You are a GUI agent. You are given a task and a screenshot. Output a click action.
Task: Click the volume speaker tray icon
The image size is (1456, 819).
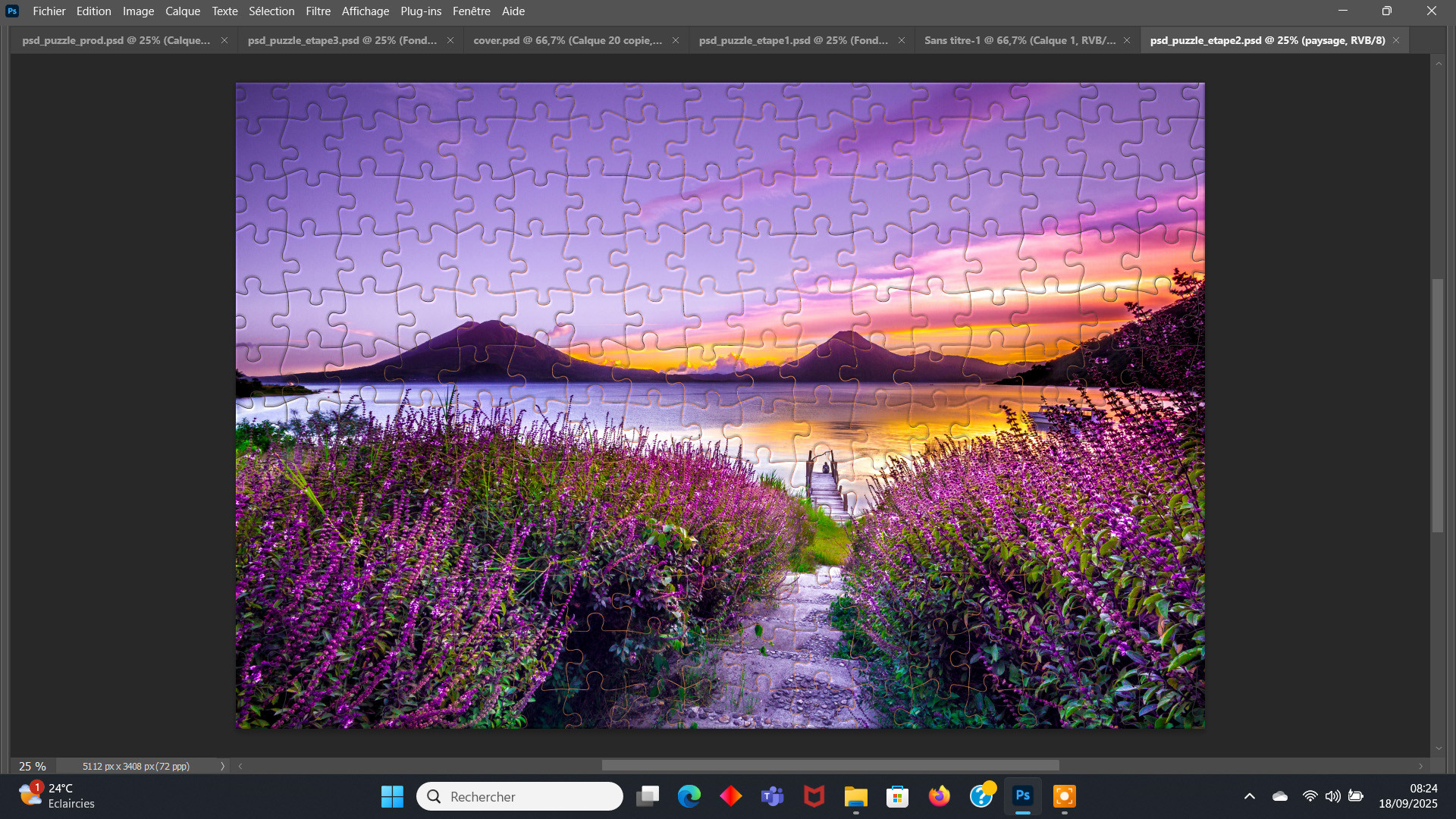pos(1333,796)
